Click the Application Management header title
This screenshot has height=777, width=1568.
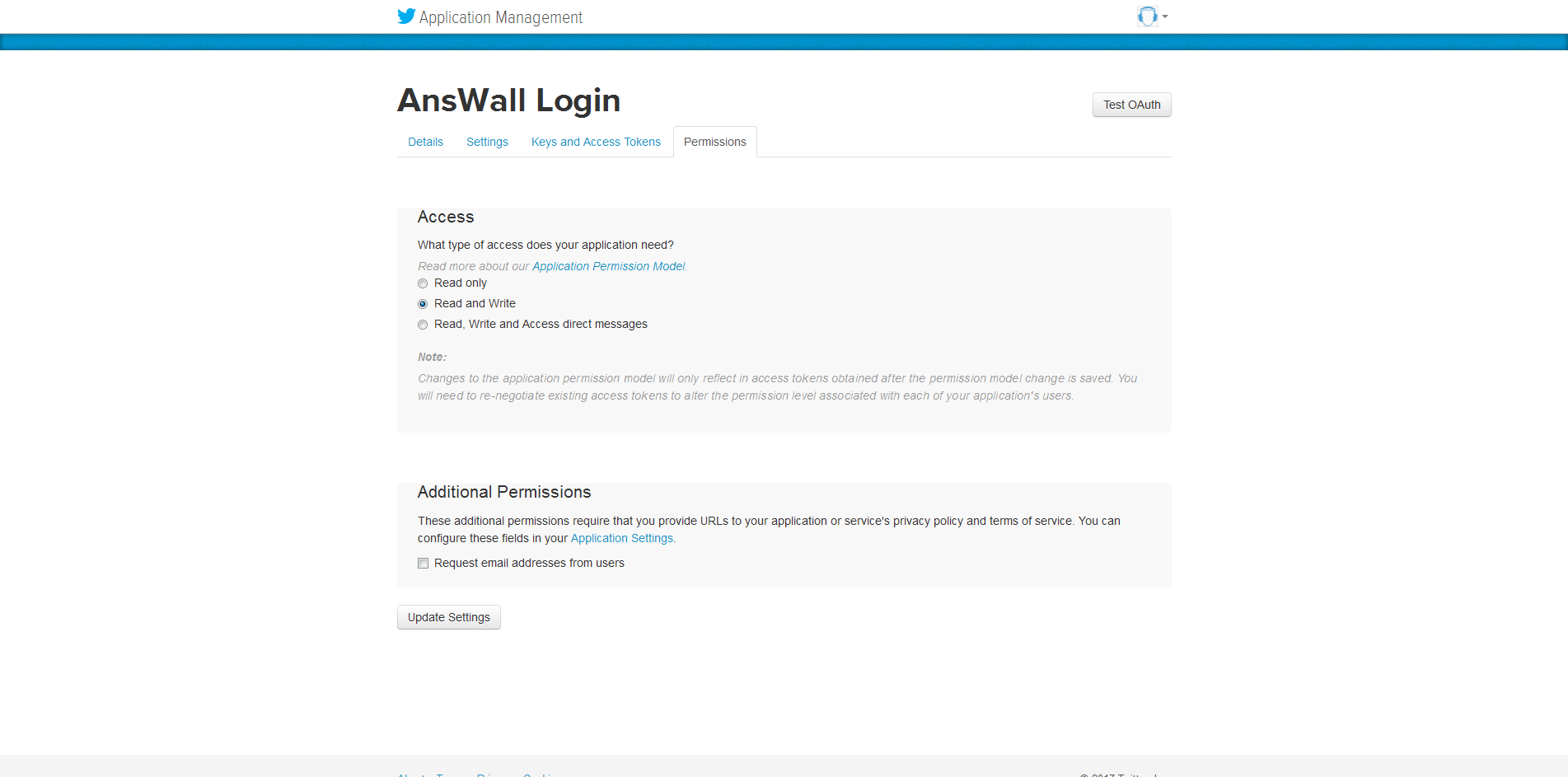click(x=500, y=17)
